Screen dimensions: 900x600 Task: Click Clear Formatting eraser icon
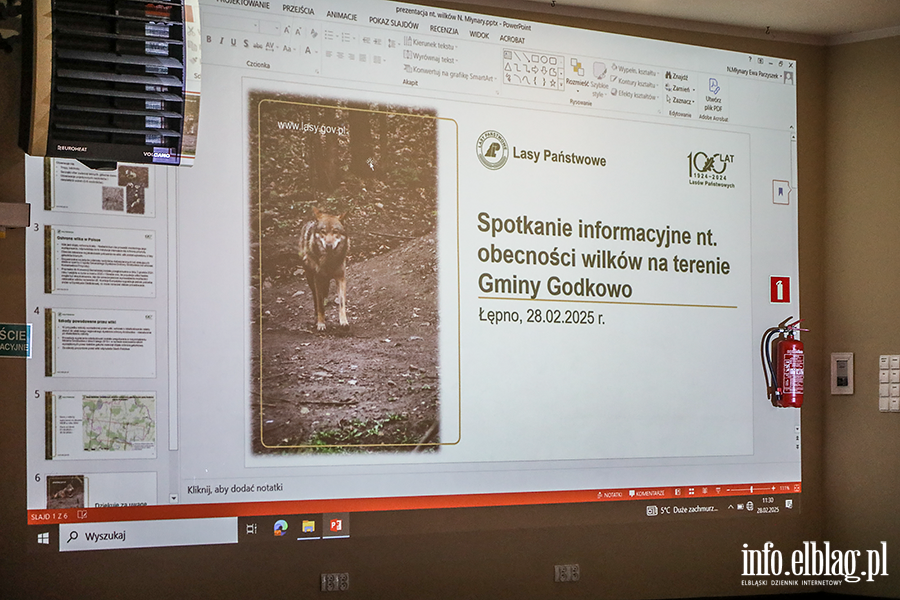pyautogui.click(x=314, y=33)
